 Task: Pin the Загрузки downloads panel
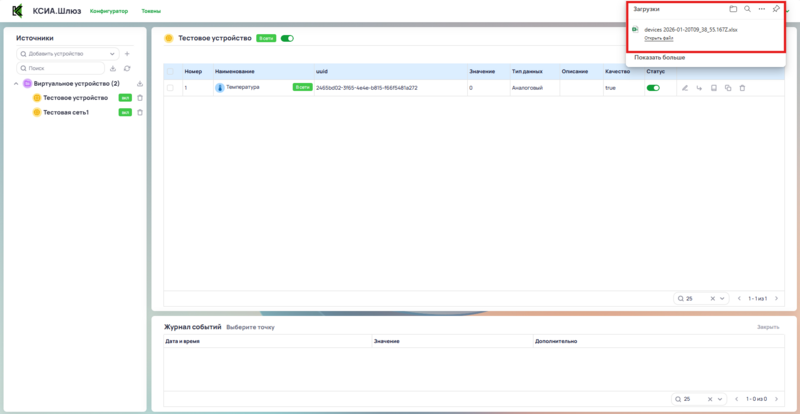tap(776, 9)
